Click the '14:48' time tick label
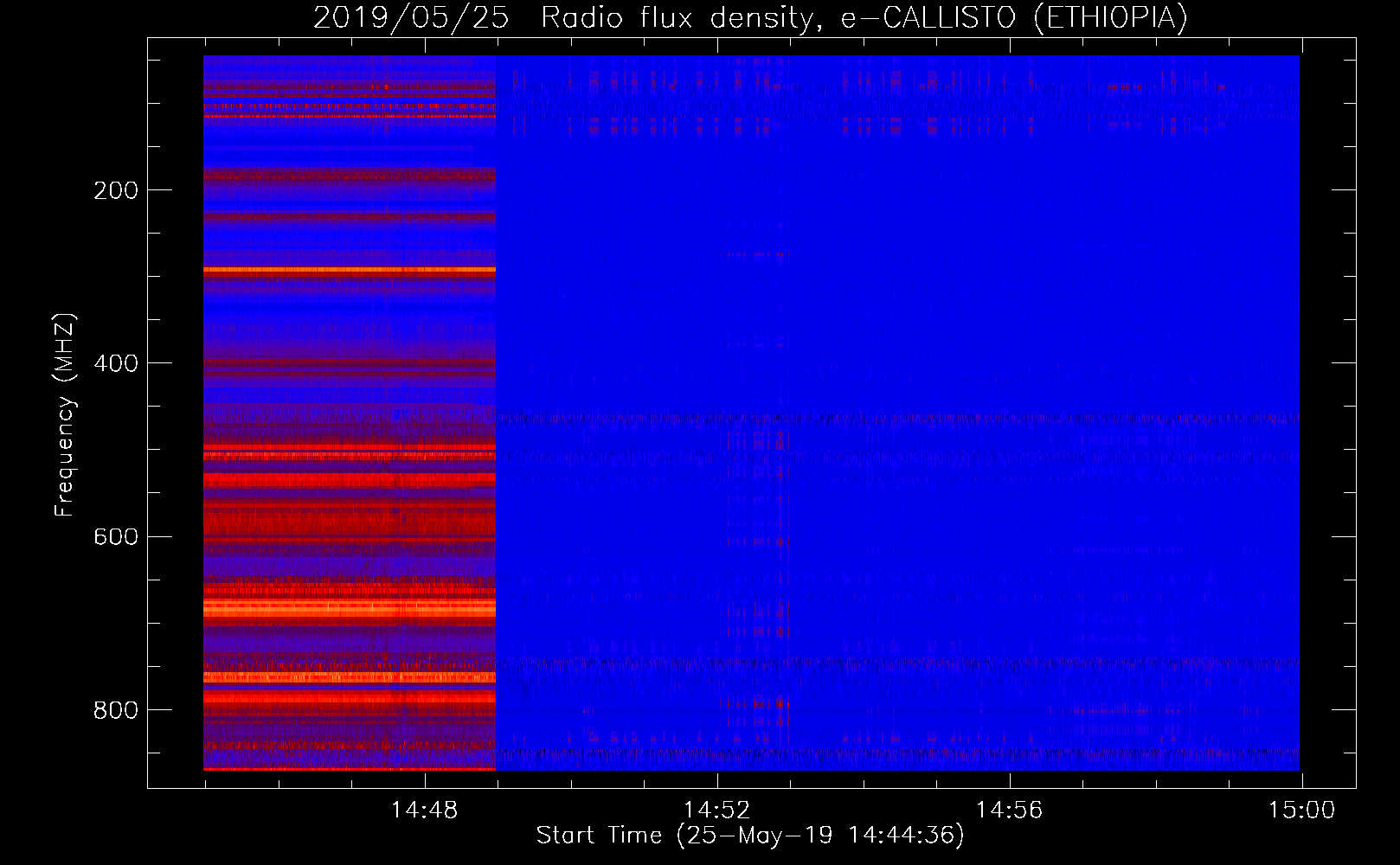Screen dimensions: 1400x865 [424, 811]
